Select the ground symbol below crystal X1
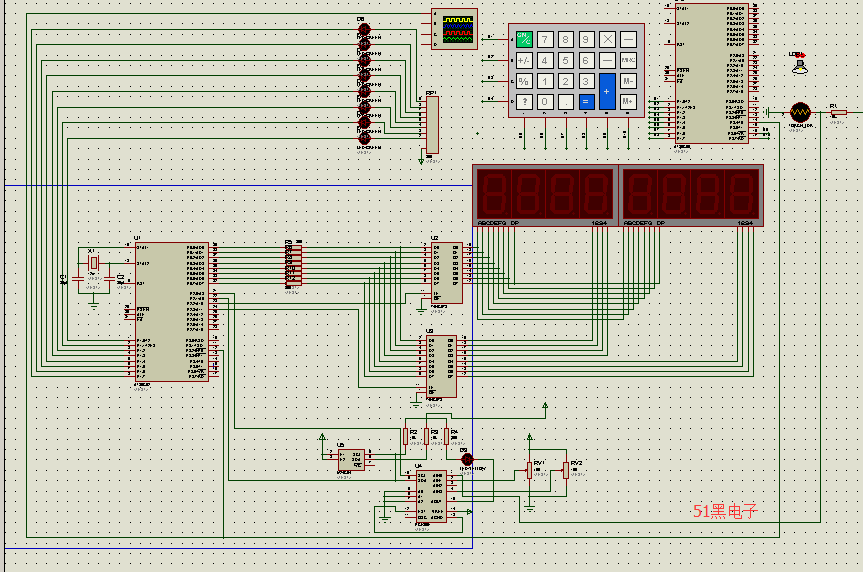 click(94, 304)
